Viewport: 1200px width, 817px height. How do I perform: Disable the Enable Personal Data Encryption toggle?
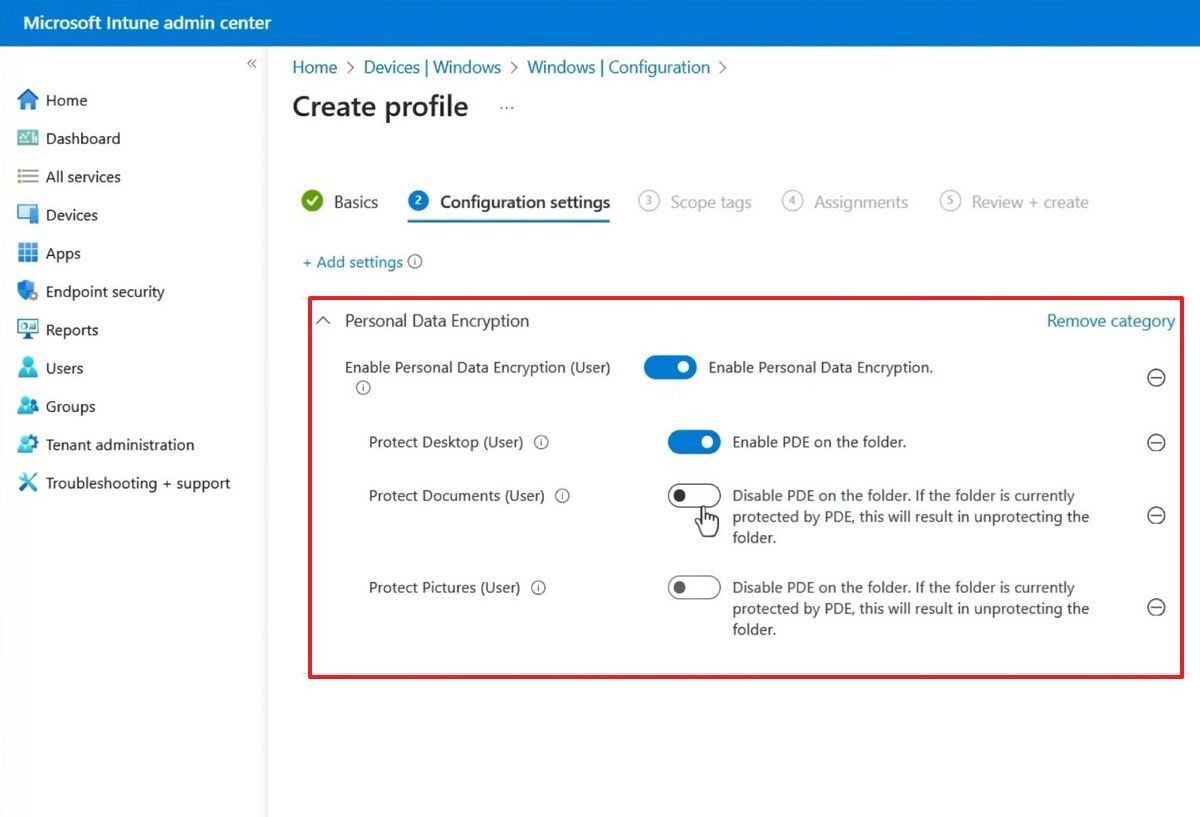(x=669, y=367)
